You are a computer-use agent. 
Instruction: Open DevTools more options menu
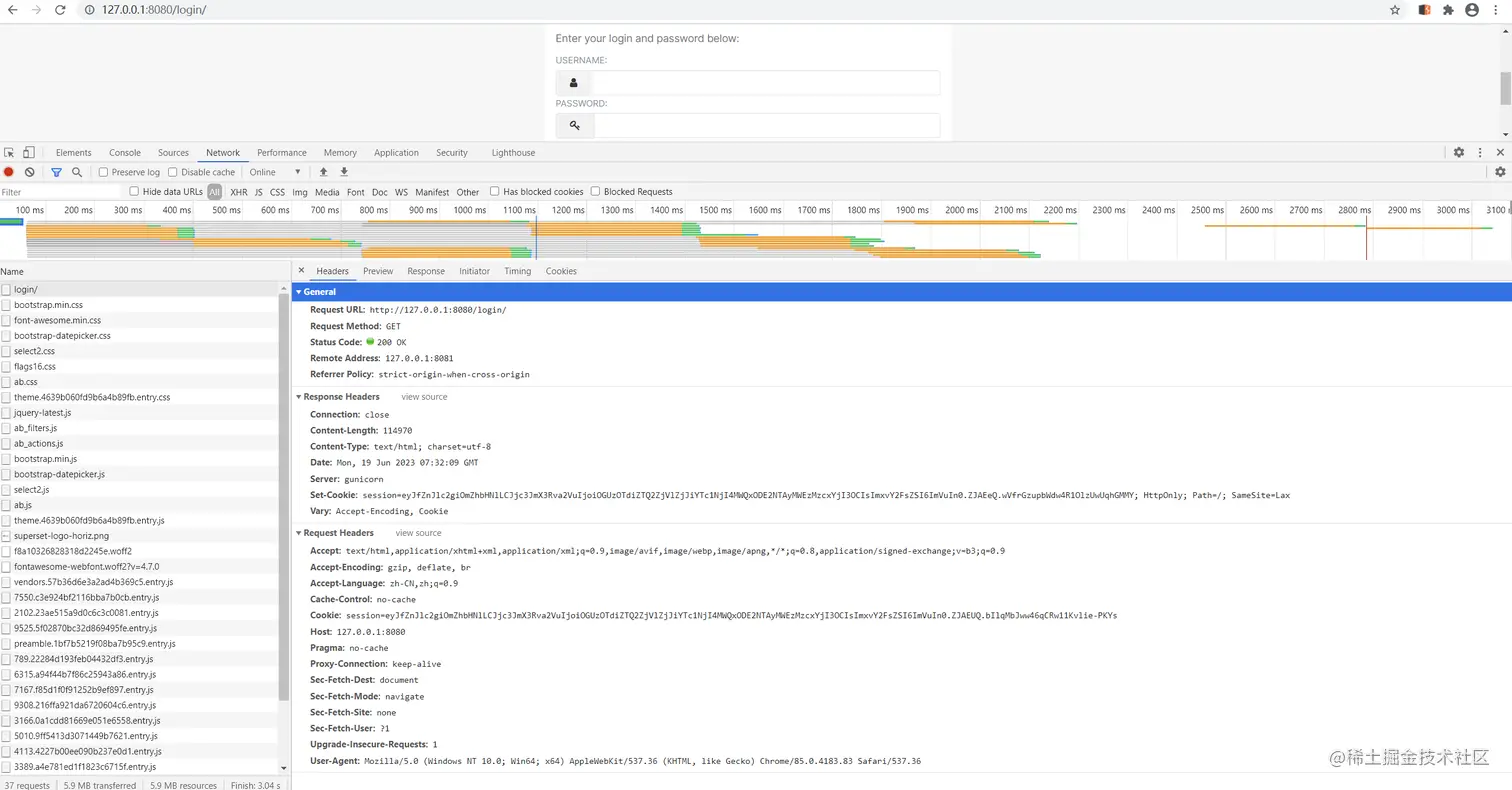click(x=1480, y=153)
